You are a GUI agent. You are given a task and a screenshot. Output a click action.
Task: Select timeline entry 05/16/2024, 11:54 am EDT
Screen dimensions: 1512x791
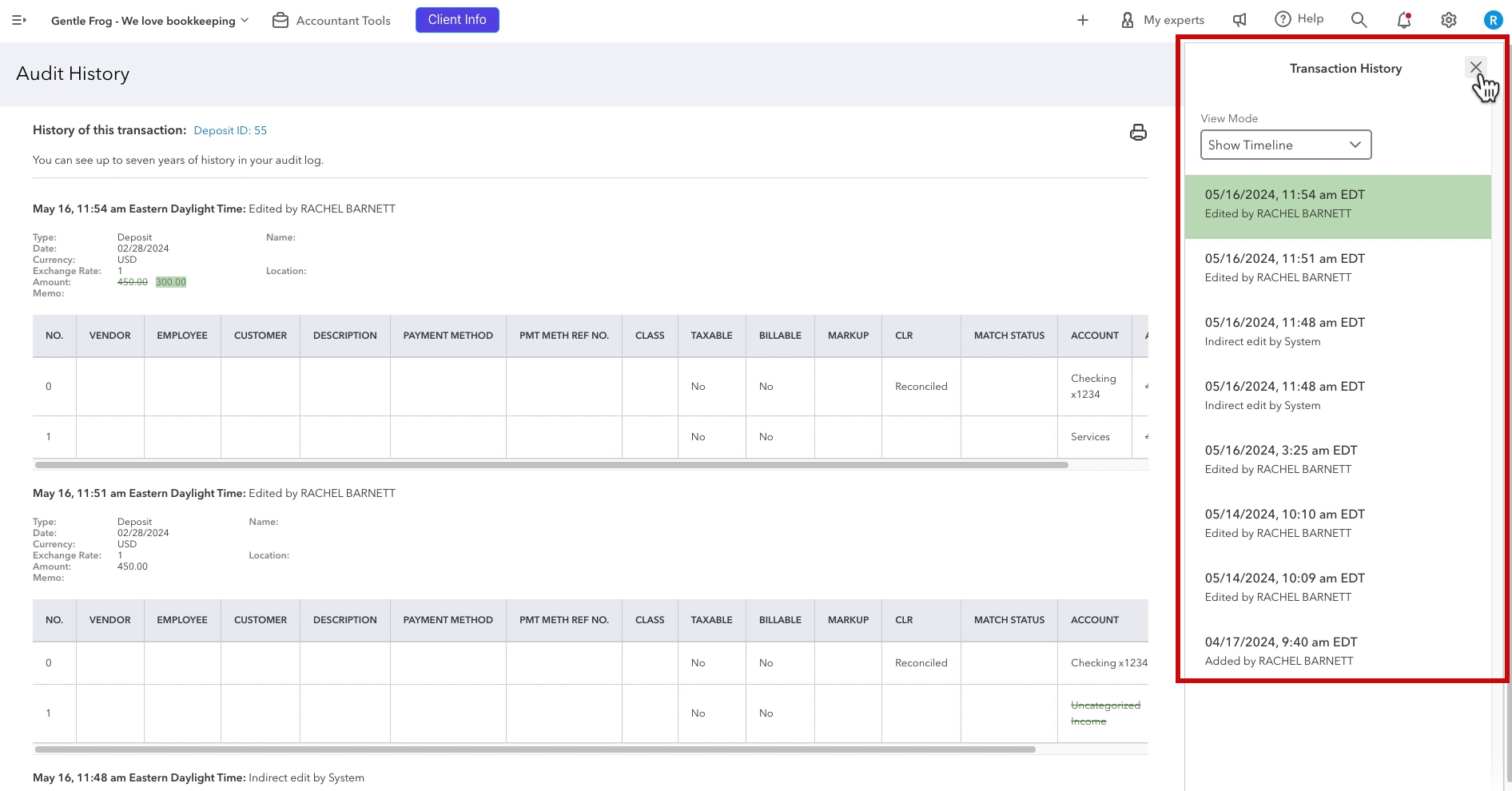[1338, 206]
